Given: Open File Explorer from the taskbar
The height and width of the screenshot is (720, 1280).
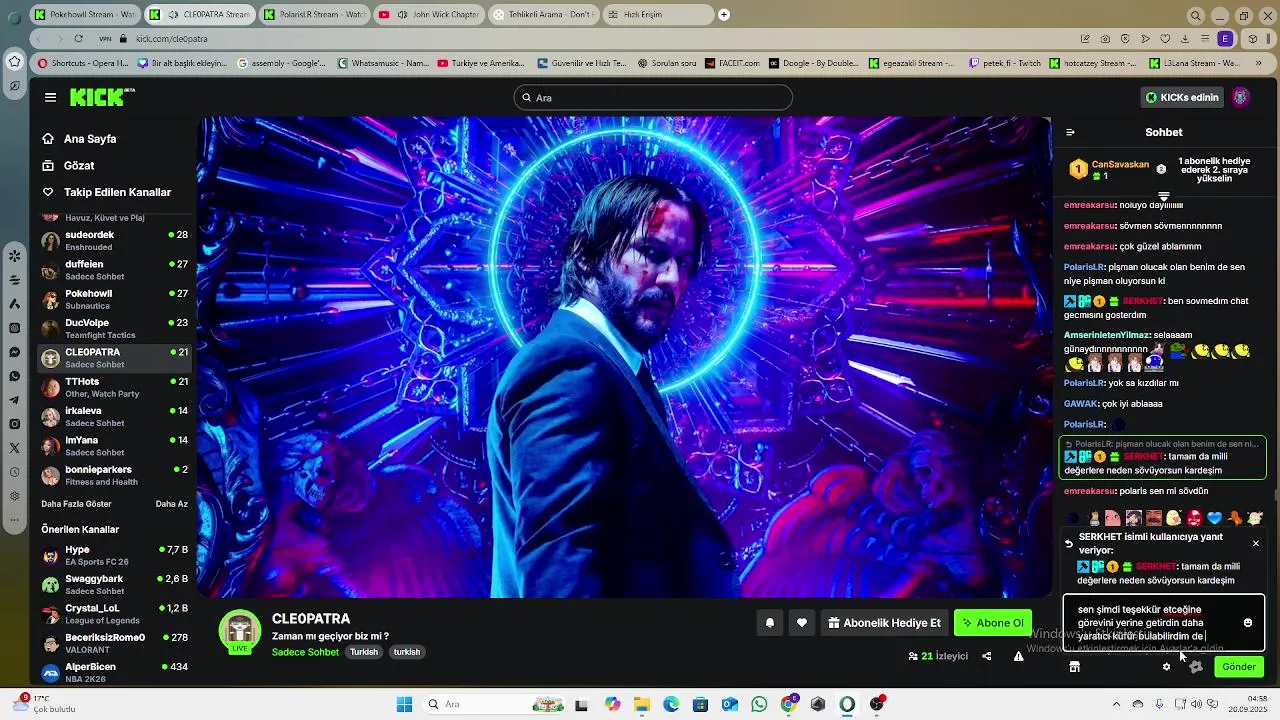Looking at the screenshot, I should [641, 704].
